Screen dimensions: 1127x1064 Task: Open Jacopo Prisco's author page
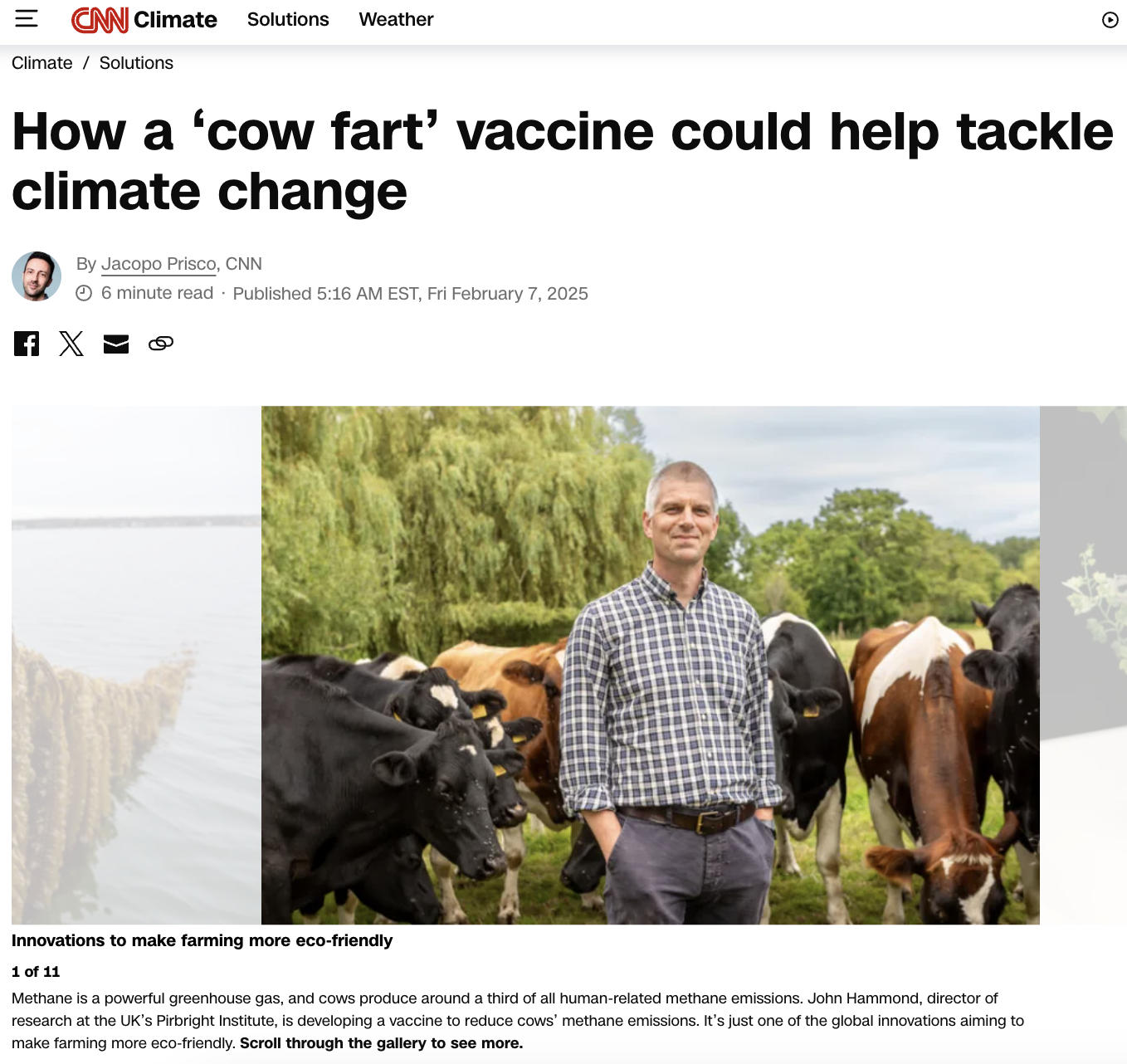(159, 264)
